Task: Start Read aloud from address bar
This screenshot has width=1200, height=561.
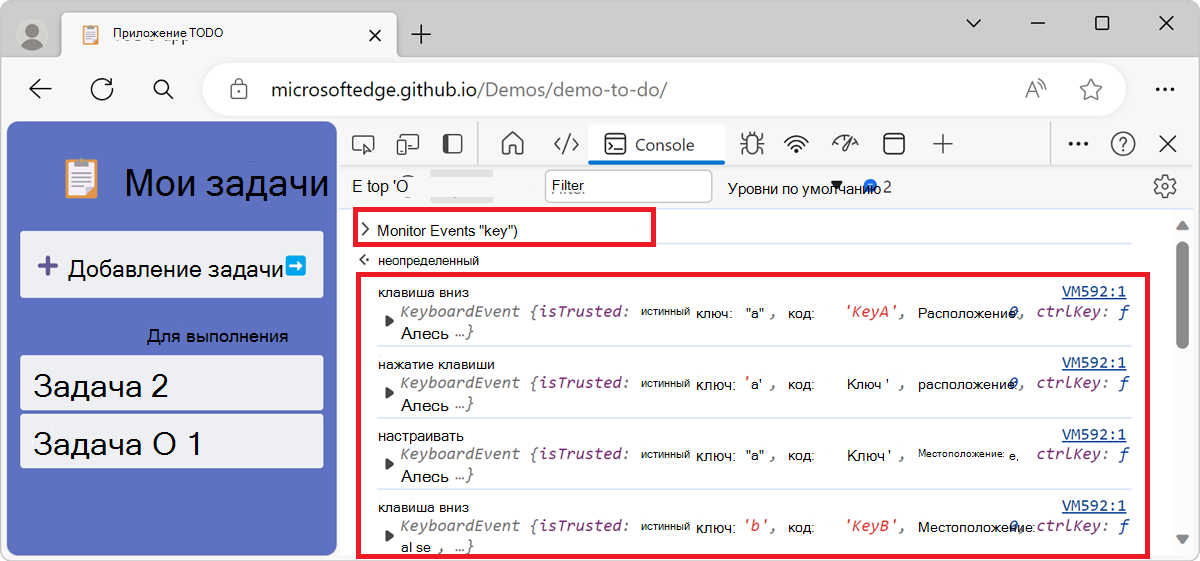Action: pos(1036,89)
